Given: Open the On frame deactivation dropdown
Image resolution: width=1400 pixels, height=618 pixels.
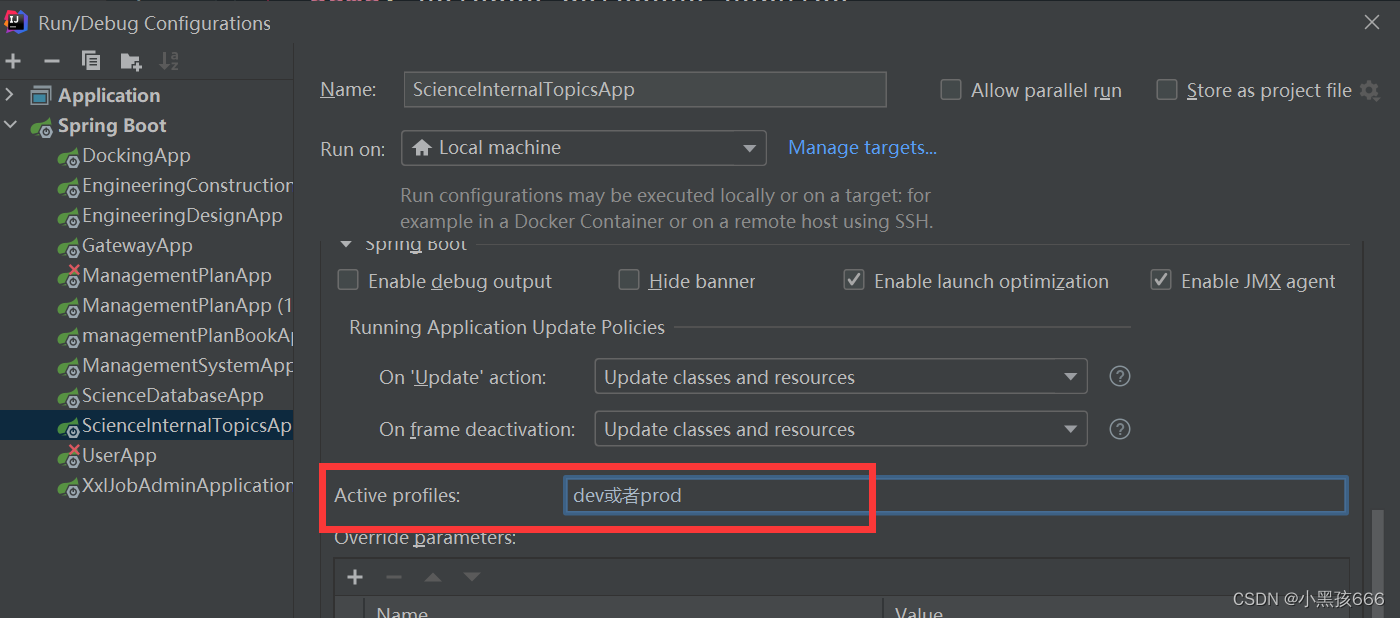Looking at the screenshot, I should [x=841, y=429].
